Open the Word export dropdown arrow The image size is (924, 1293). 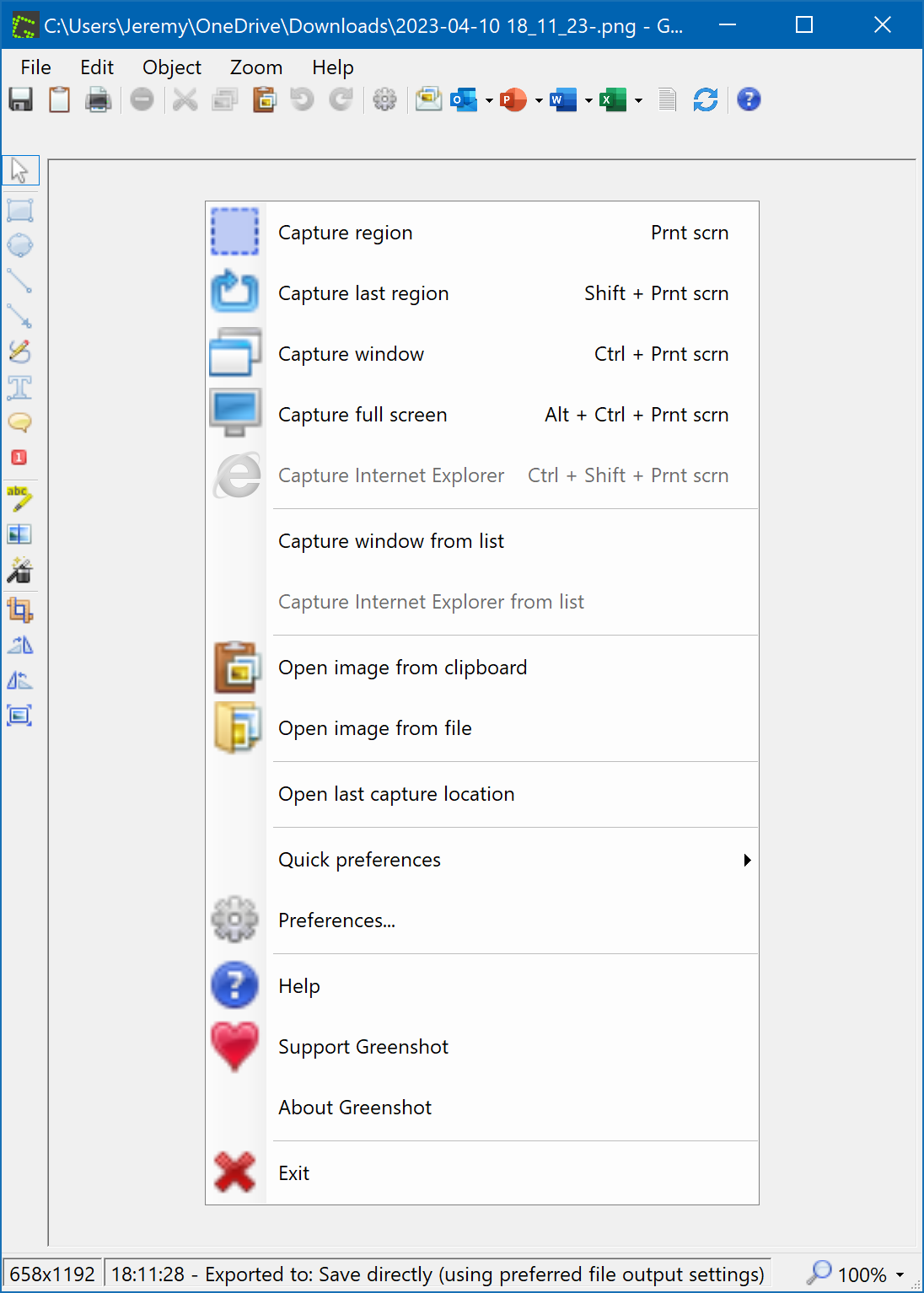(588, 99)
